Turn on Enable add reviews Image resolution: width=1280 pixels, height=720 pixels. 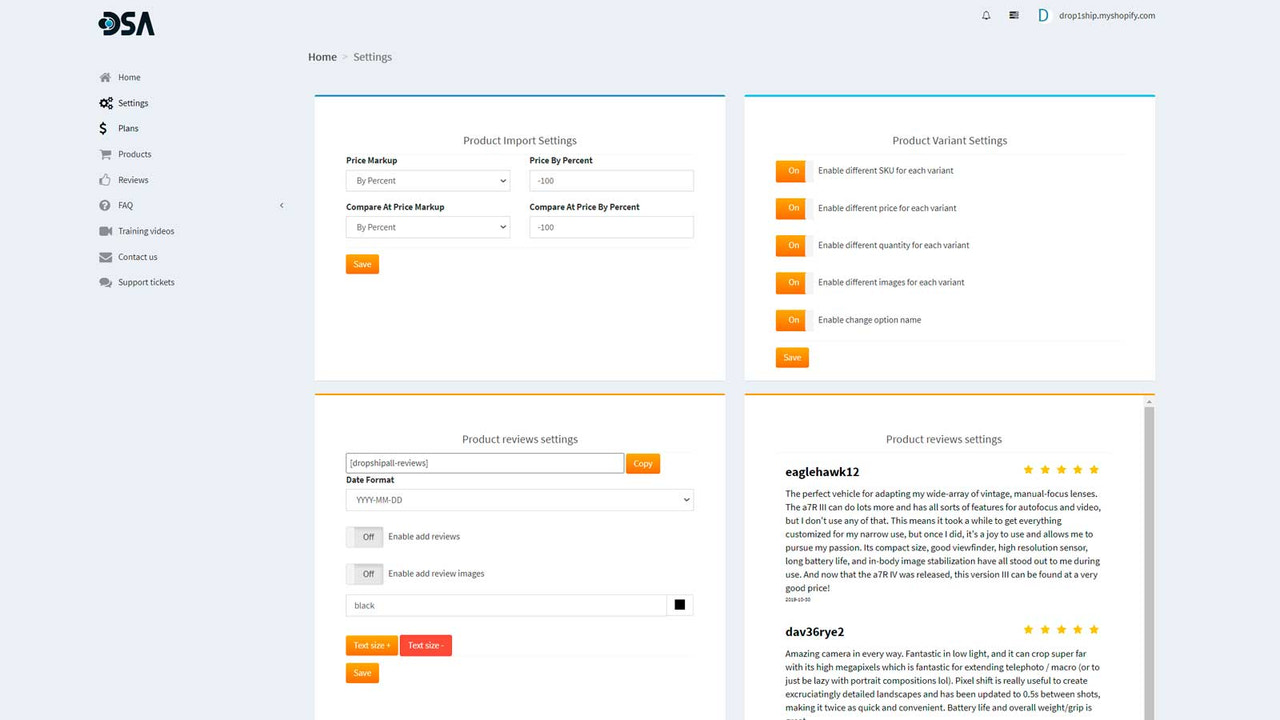point(365,537)
